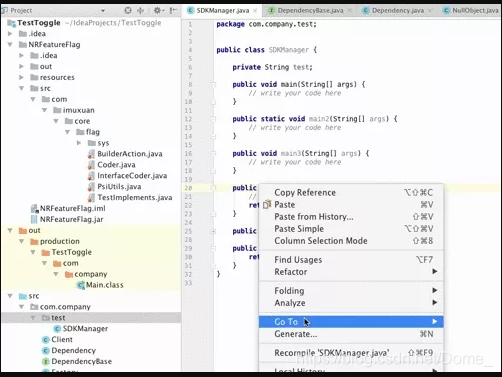
Task: Collapse the production folder
Action: click(x=21, y=241)
